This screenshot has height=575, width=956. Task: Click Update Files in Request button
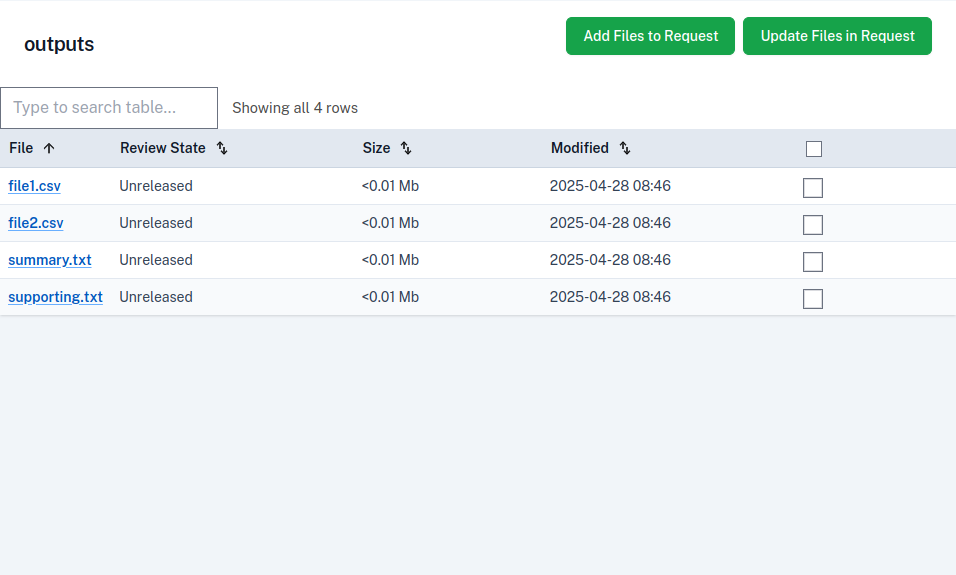tap(837, 36)
